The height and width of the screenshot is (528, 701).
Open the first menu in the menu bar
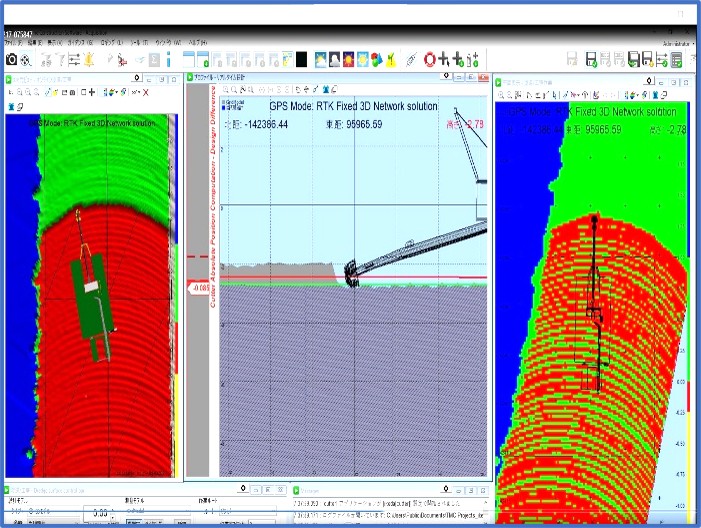click(12, 43)
